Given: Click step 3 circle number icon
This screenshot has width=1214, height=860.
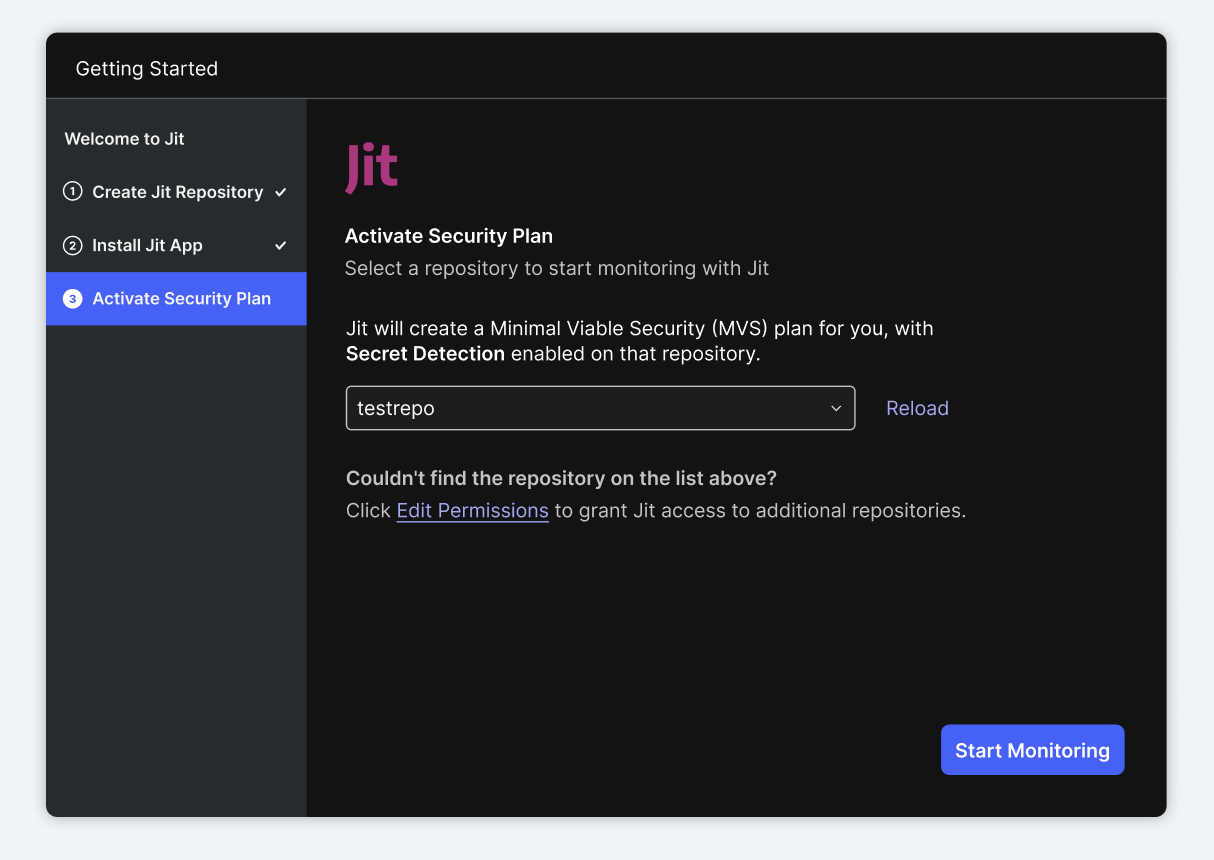Looking at the screenshot, I should [72, 299].
